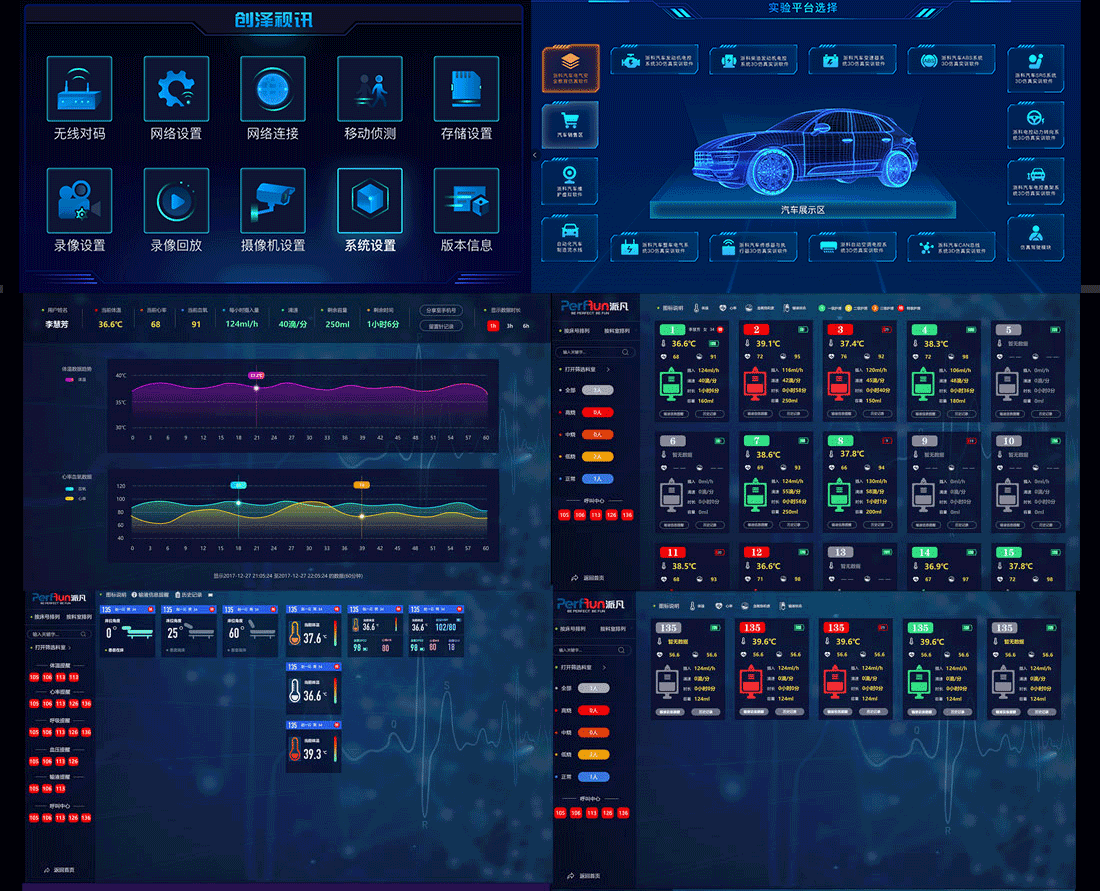The image size is (1100, 891).
Task: Click the 版本信息 version info icon
Action: pyautogui.click(x=466, y=201)
